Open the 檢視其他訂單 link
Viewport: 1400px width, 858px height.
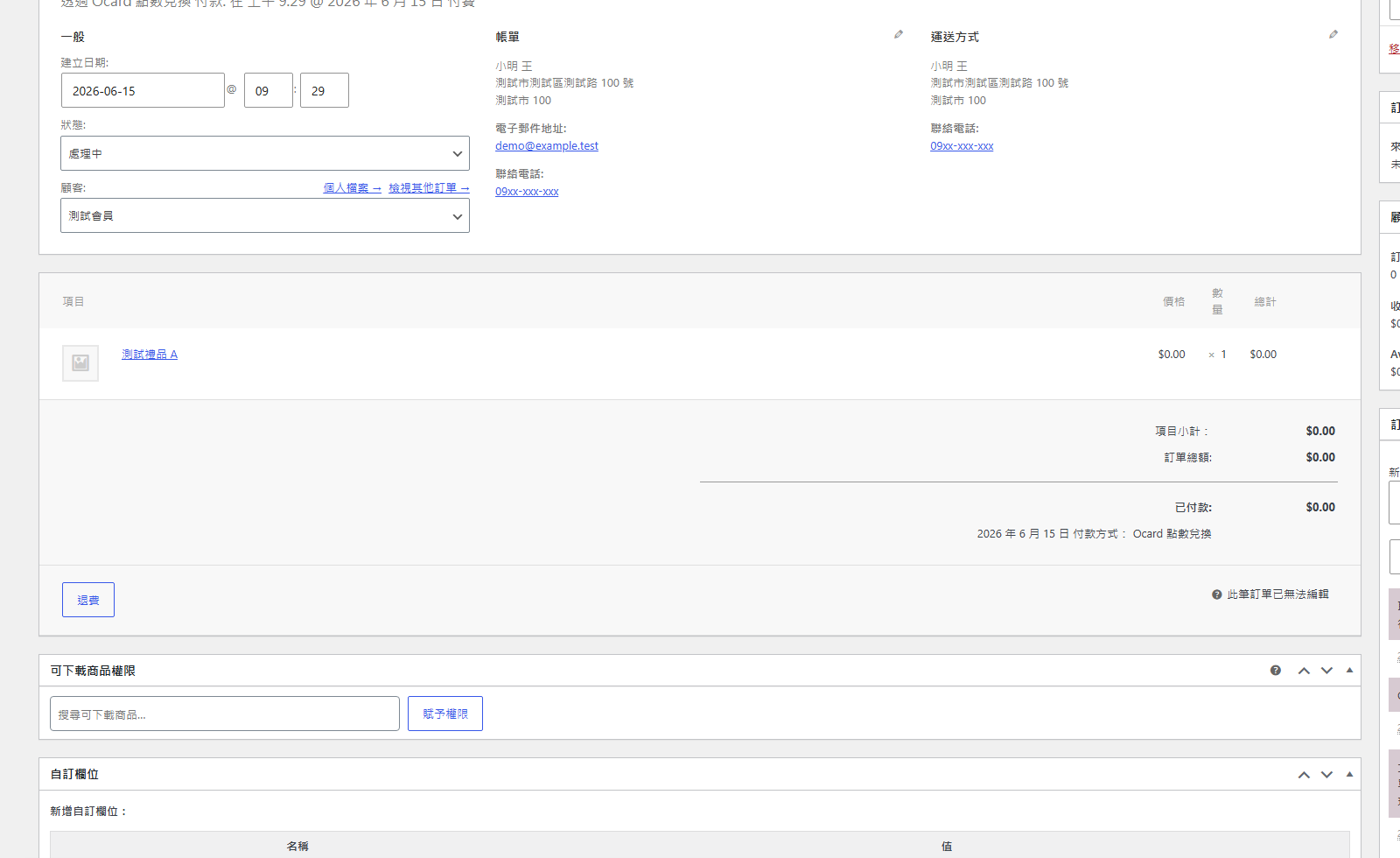(429, 188)
